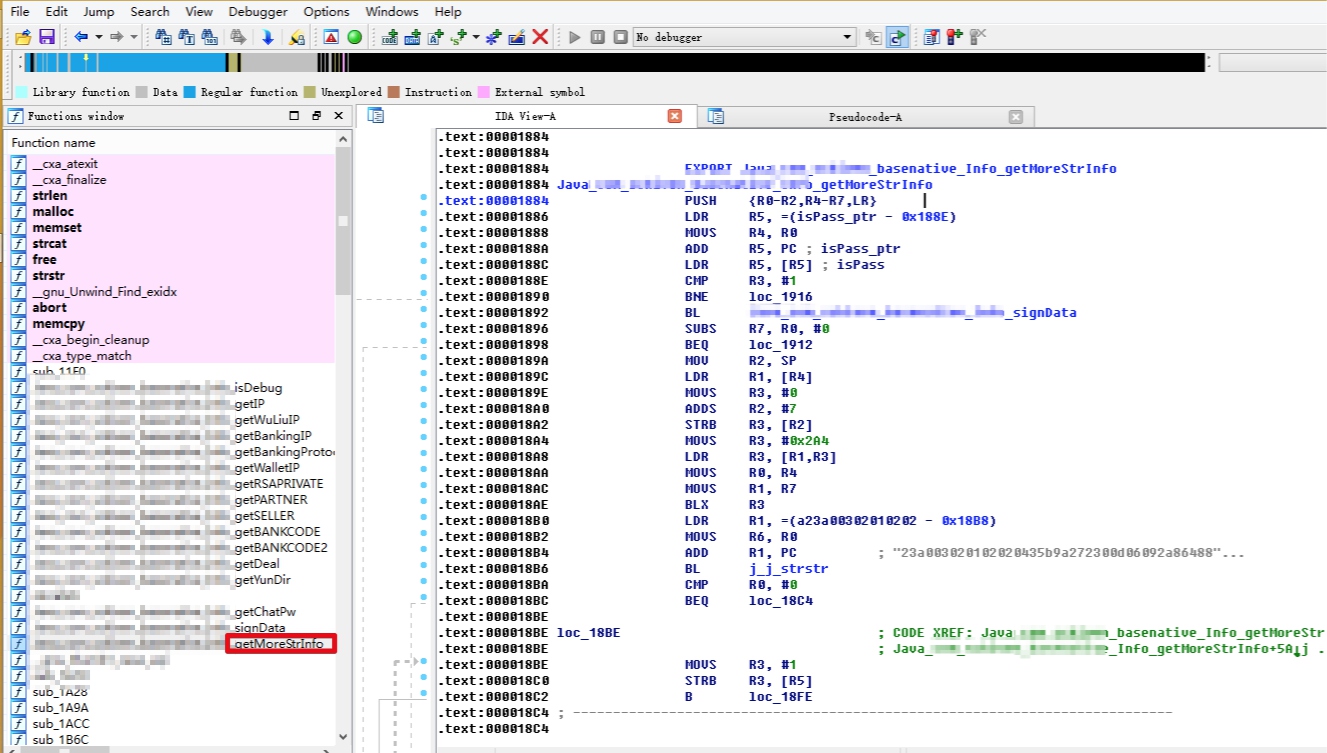
Task: Open the Debugger menu
Action: click(258, 12)
